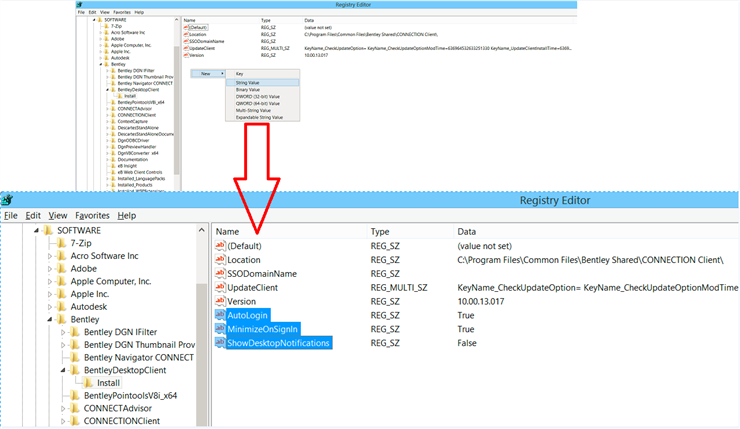Click the False data cell for ShowDesktopNotifications
The image size is (740, 429).
click(467, 343)
